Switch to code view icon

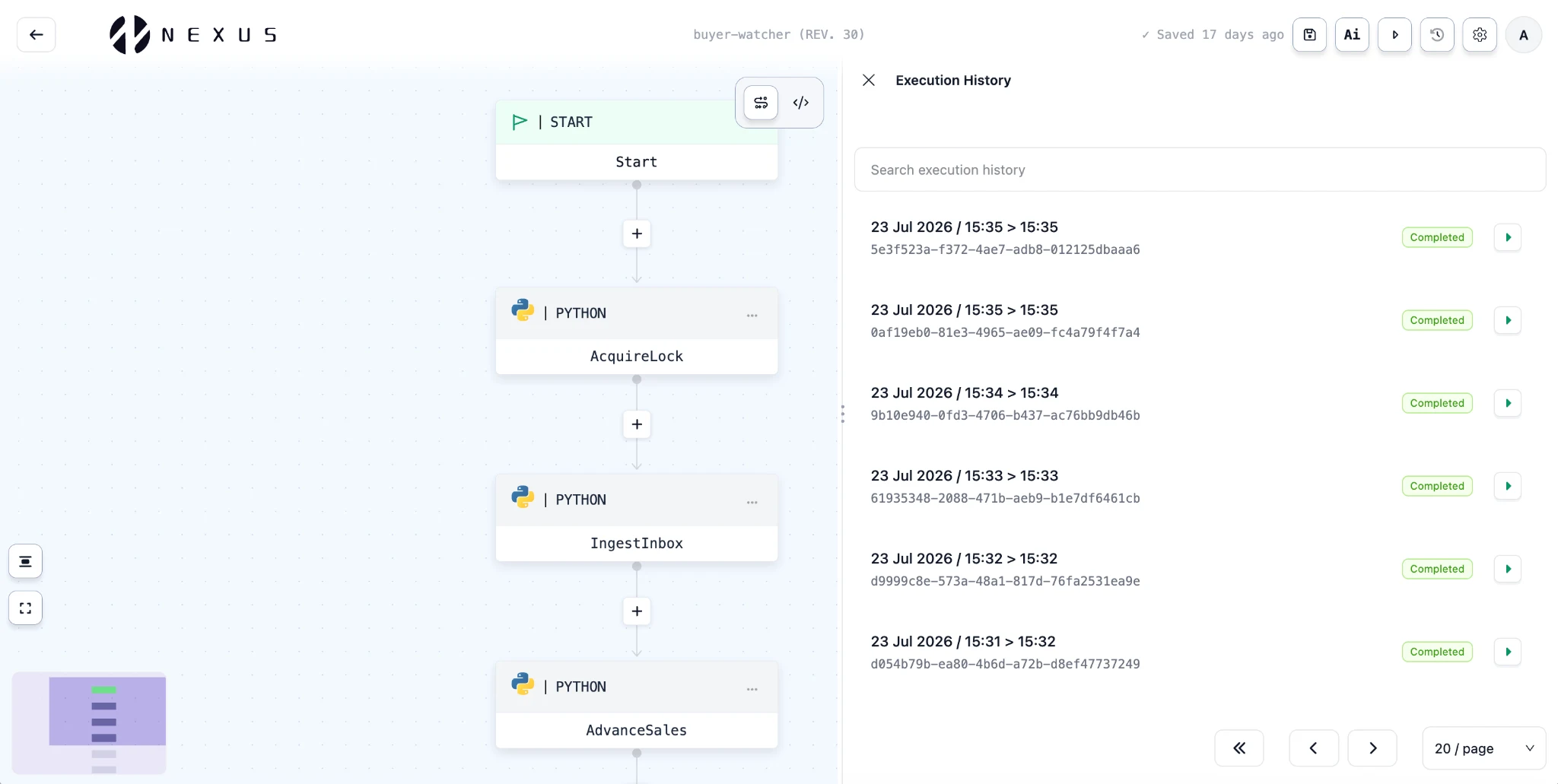[x=801, y=103]
